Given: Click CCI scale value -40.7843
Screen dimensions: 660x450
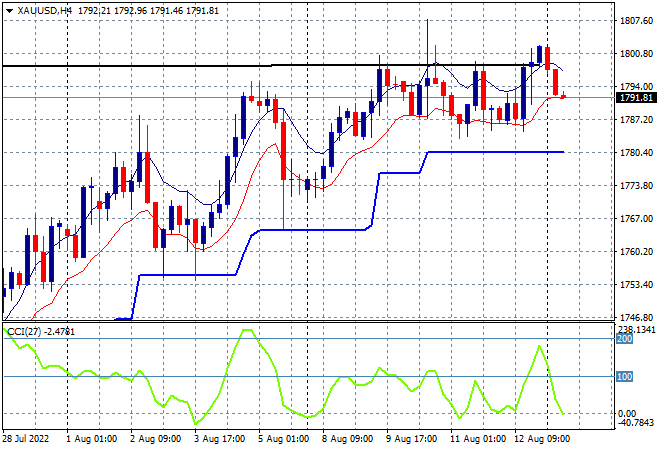Looking at the screenshot, I should [636, 422].
